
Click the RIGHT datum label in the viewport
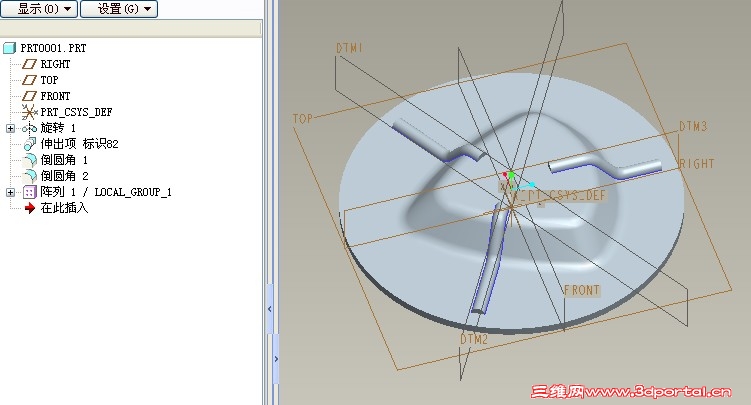[697, 164]
